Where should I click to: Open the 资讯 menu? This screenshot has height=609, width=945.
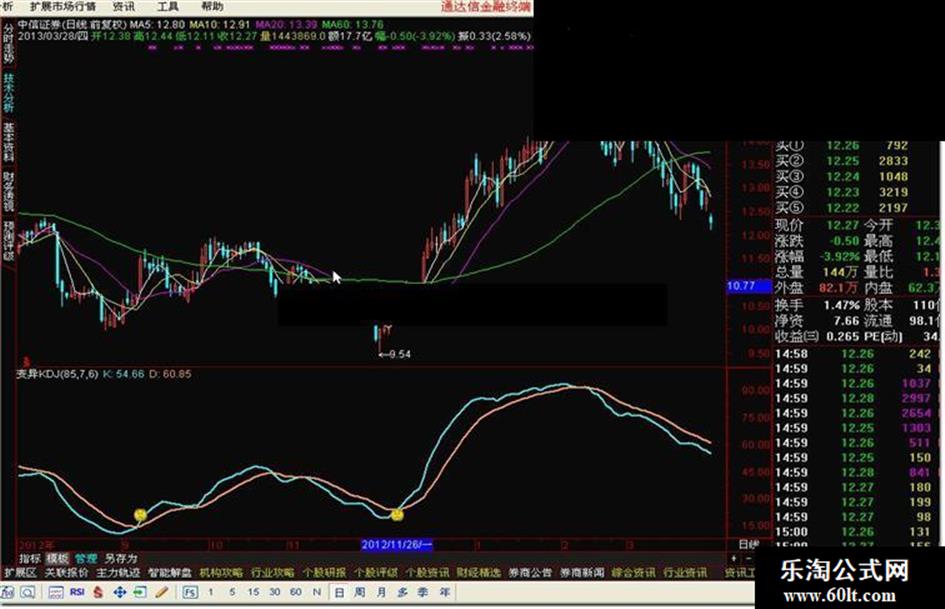[123, 7]
